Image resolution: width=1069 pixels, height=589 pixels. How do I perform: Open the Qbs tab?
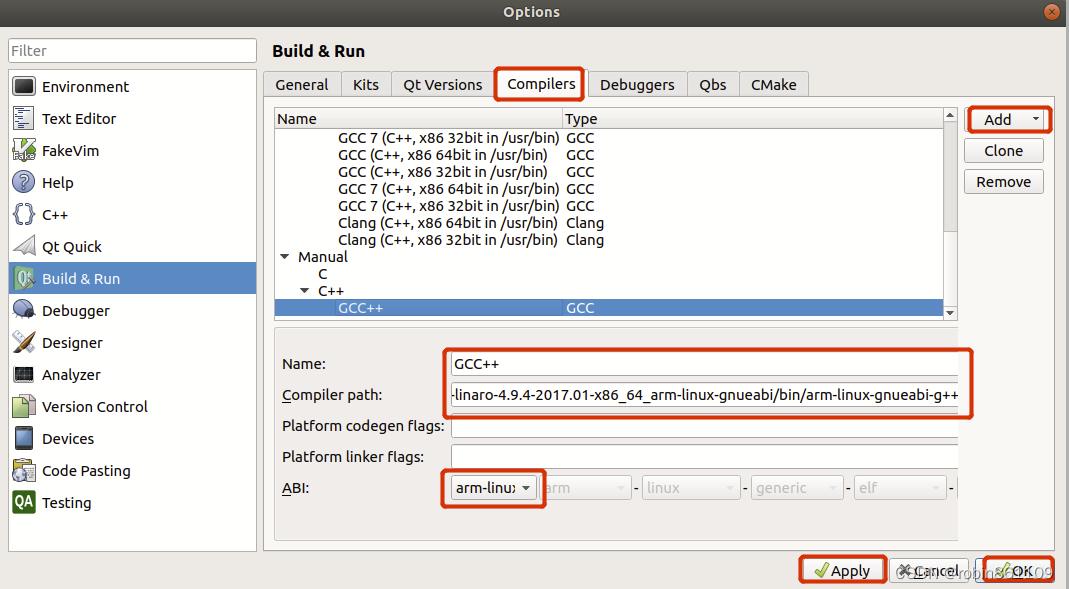pyautogui.click(x=713, y=85)
